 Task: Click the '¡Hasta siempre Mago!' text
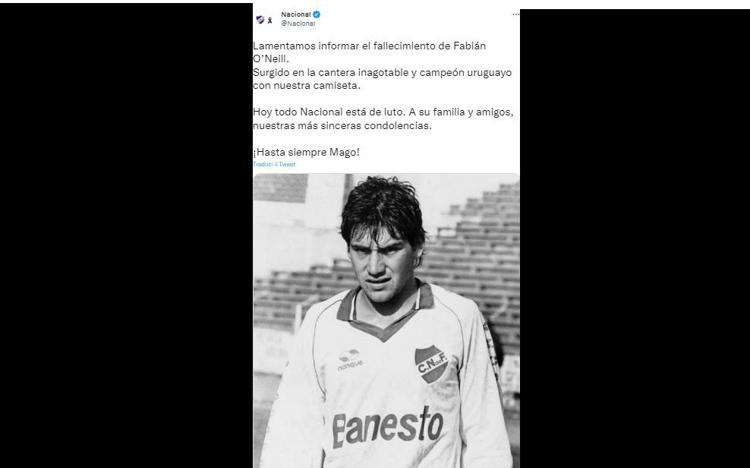(x=306, y=152)
